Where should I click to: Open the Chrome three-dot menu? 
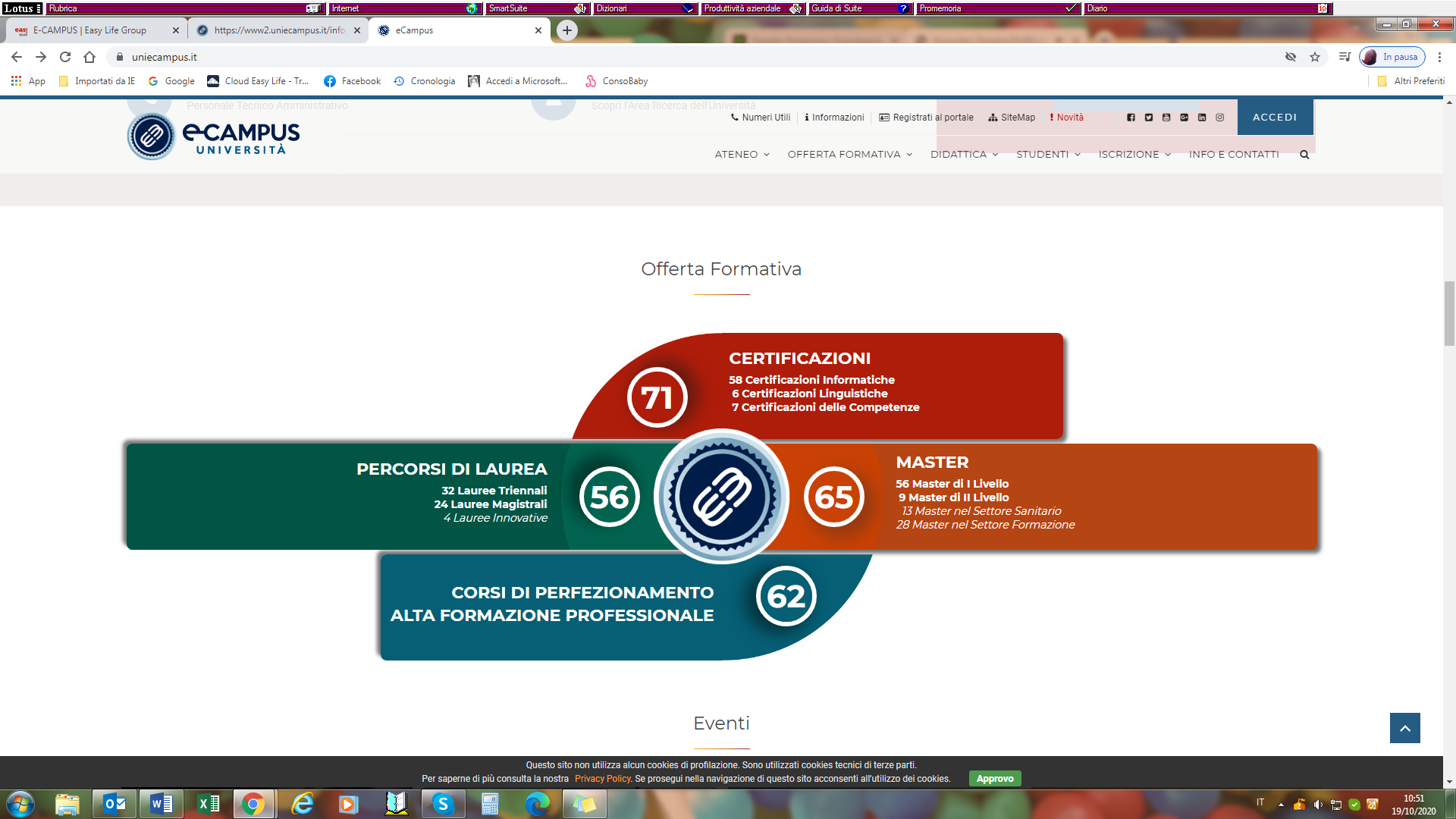coord(1439,57)
